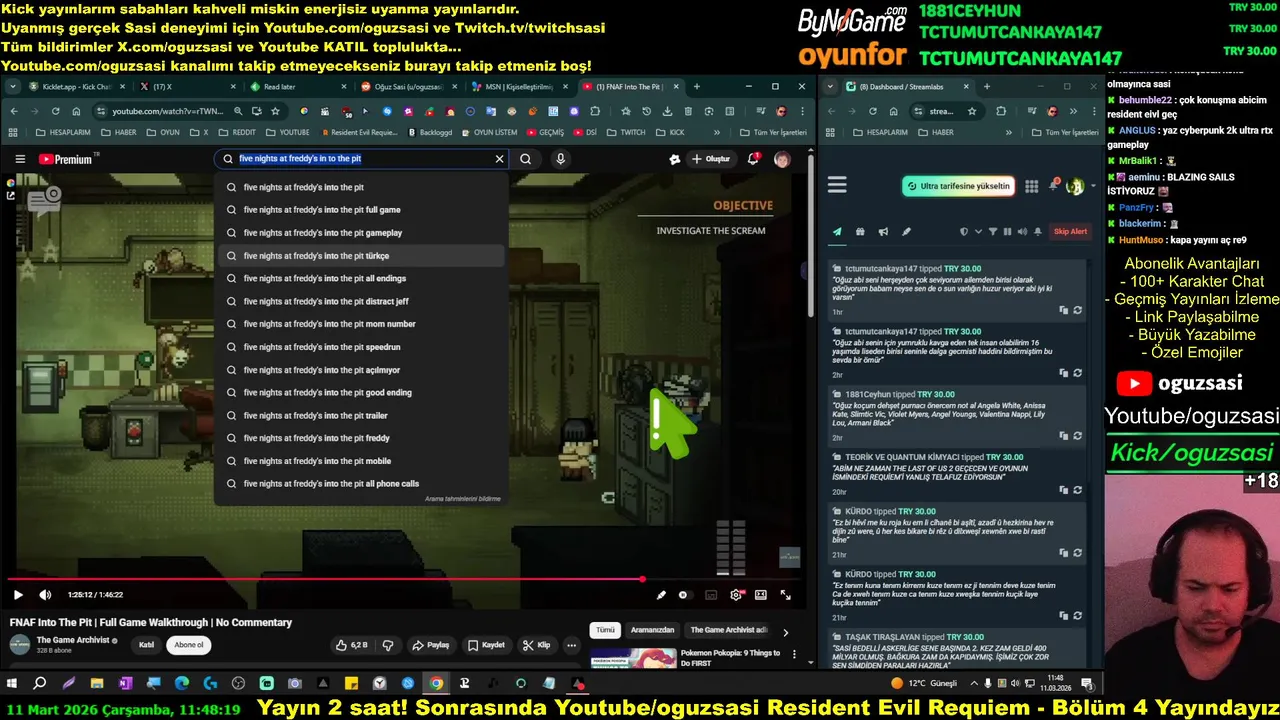Open YouTube account avatar menu

(782, 159)
